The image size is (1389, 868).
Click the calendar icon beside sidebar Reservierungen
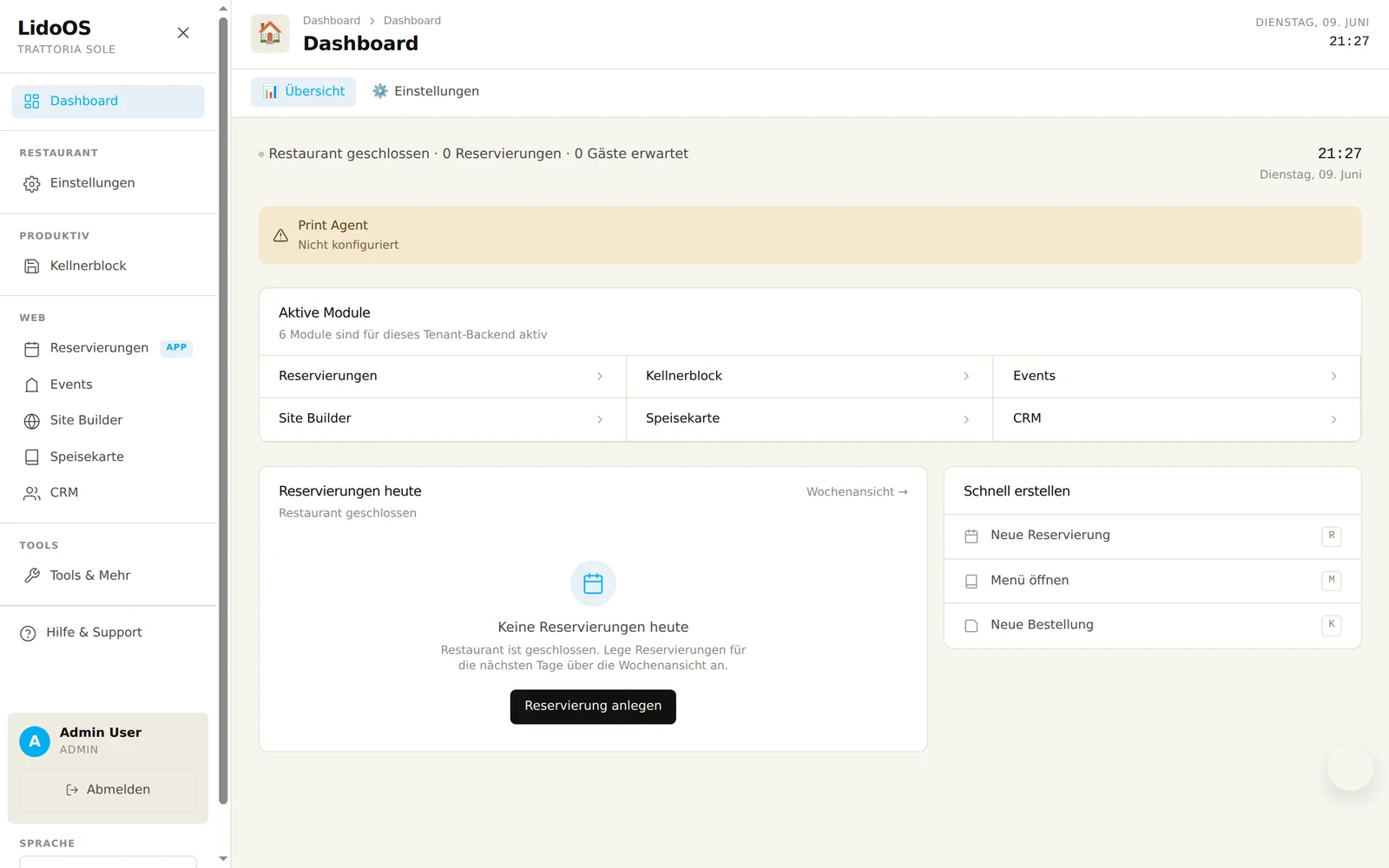coord(32,349)
